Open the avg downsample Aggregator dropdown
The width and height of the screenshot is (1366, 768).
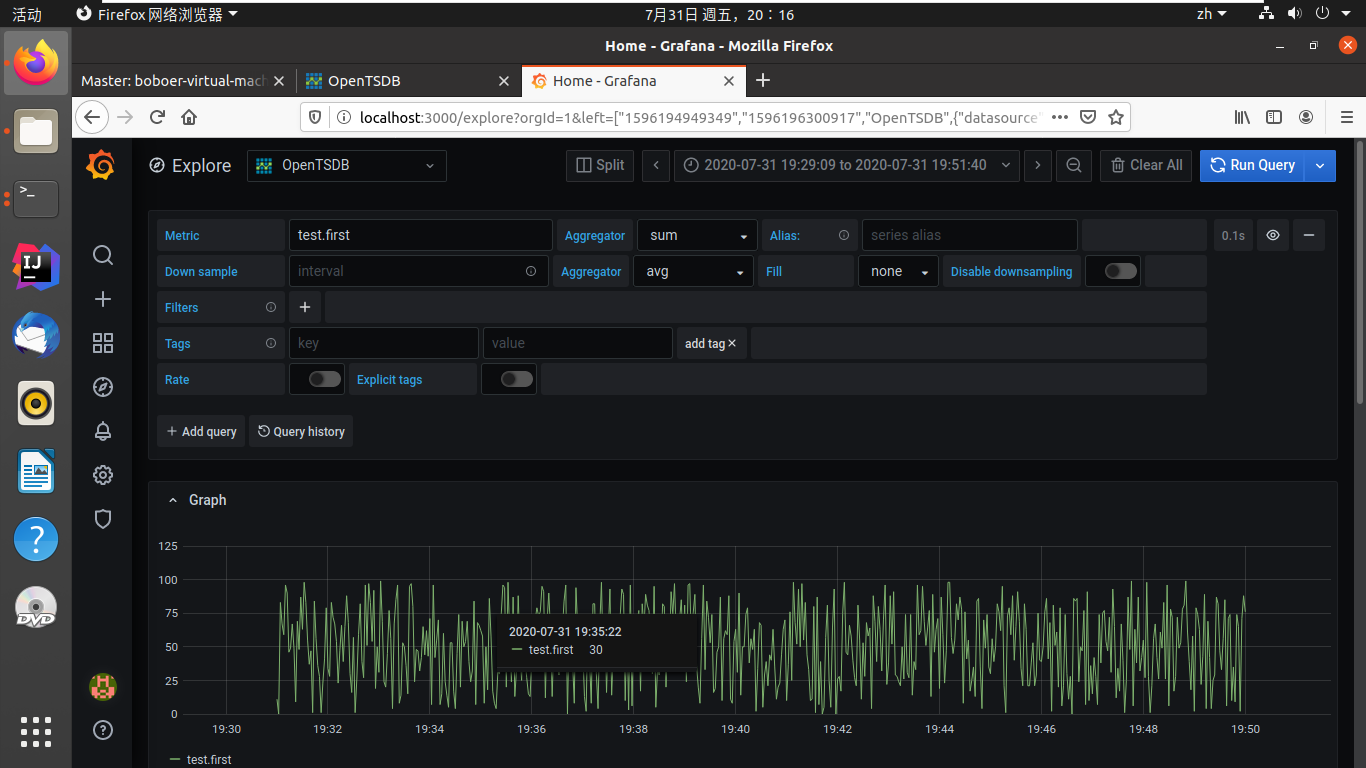(x=693, y=271)
